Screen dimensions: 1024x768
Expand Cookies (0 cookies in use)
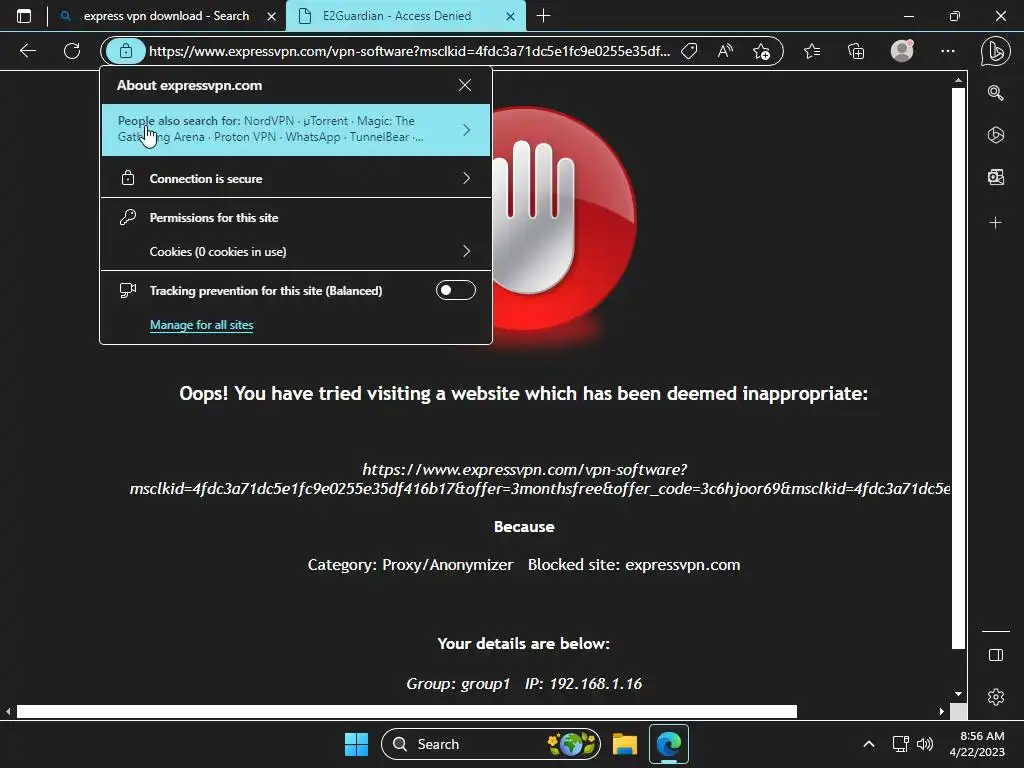point(296,251)
